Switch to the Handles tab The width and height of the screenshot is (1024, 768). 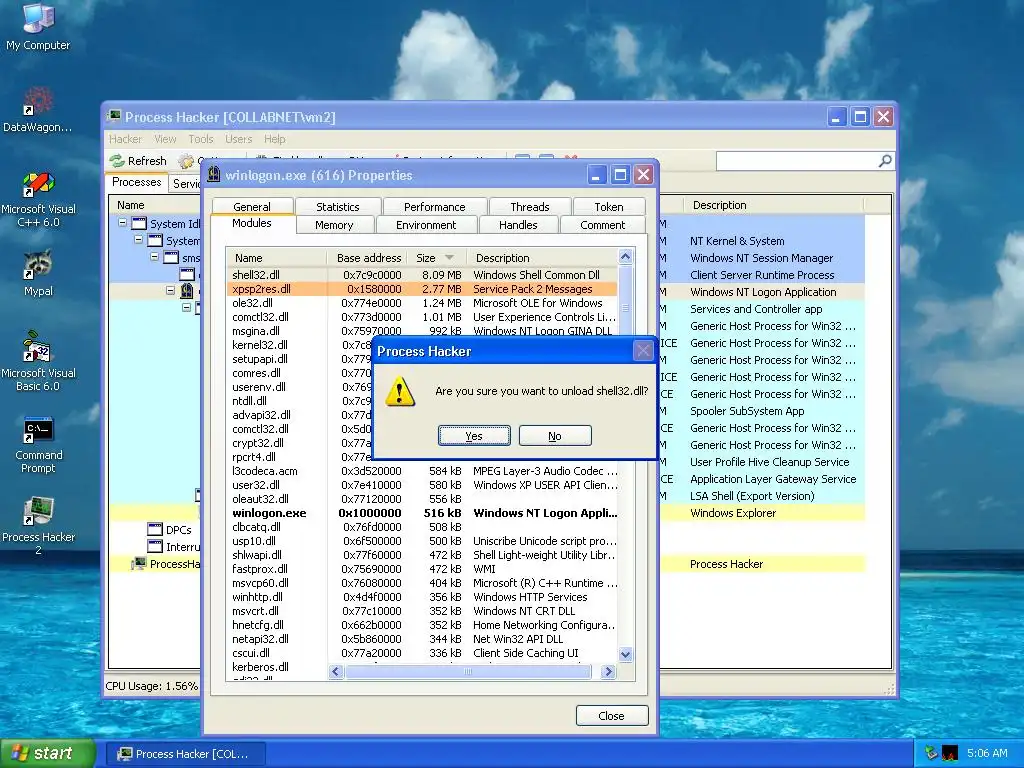pos(518,225)
